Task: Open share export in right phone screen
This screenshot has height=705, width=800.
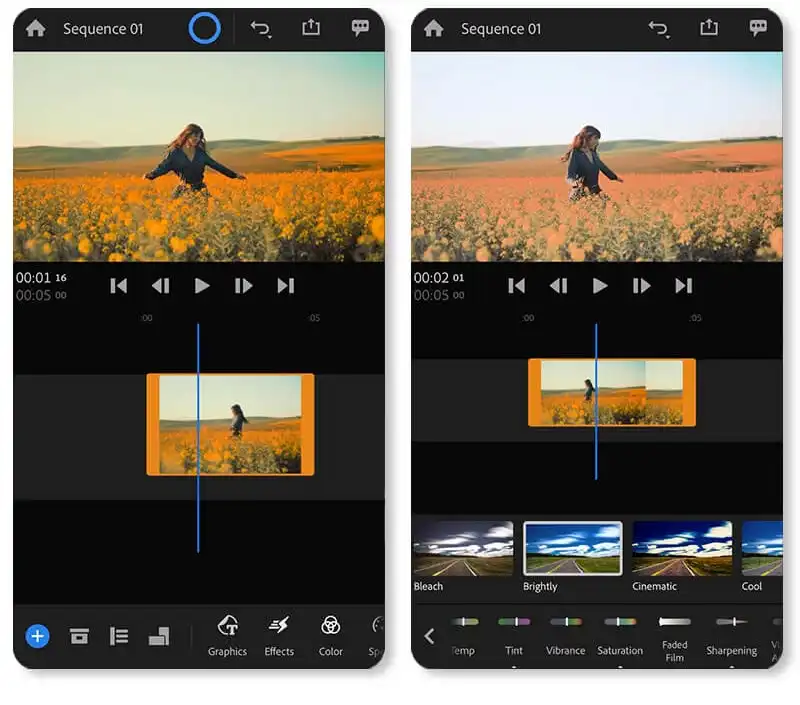Action: point(709,27)
